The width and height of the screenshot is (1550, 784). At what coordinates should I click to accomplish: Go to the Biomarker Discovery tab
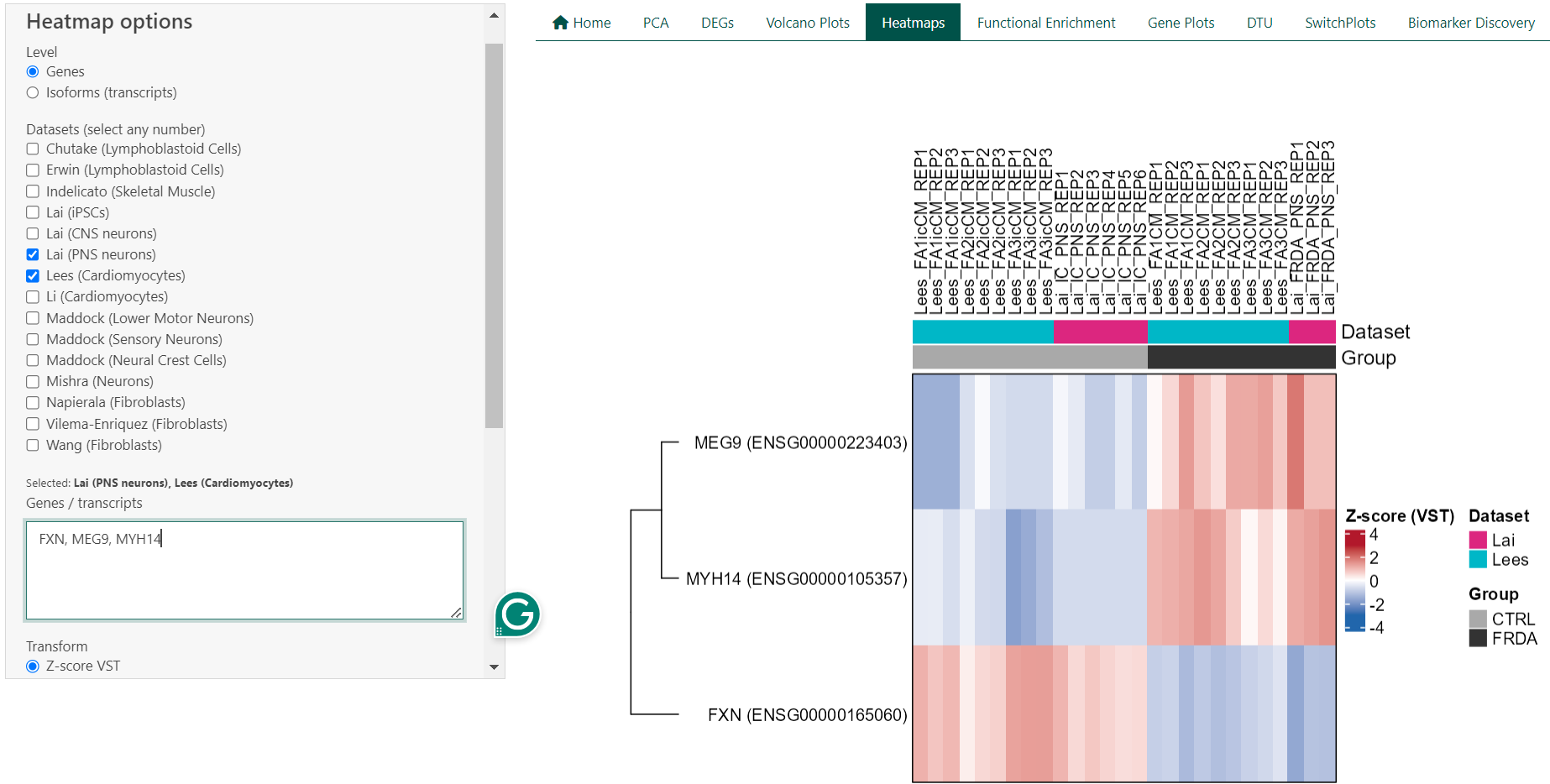click(x=1470, y=23)
